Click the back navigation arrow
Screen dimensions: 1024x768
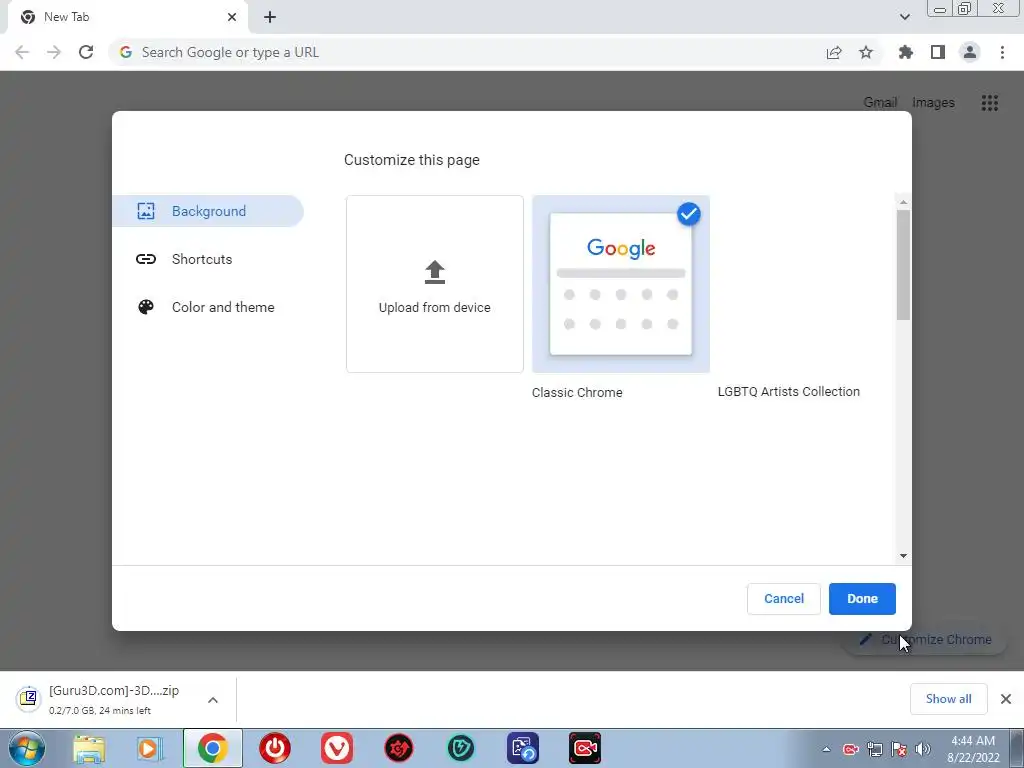22,52
